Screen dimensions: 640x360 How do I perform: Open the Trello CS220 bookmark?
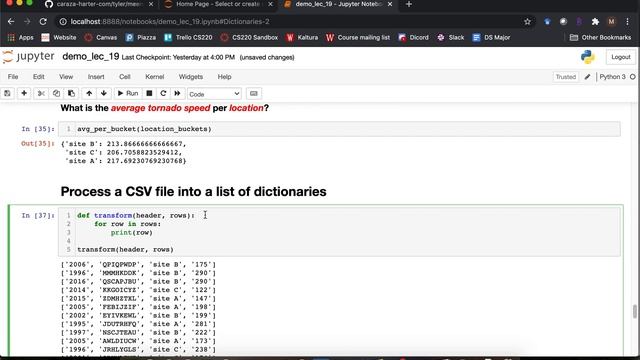[x=188, y=38]
